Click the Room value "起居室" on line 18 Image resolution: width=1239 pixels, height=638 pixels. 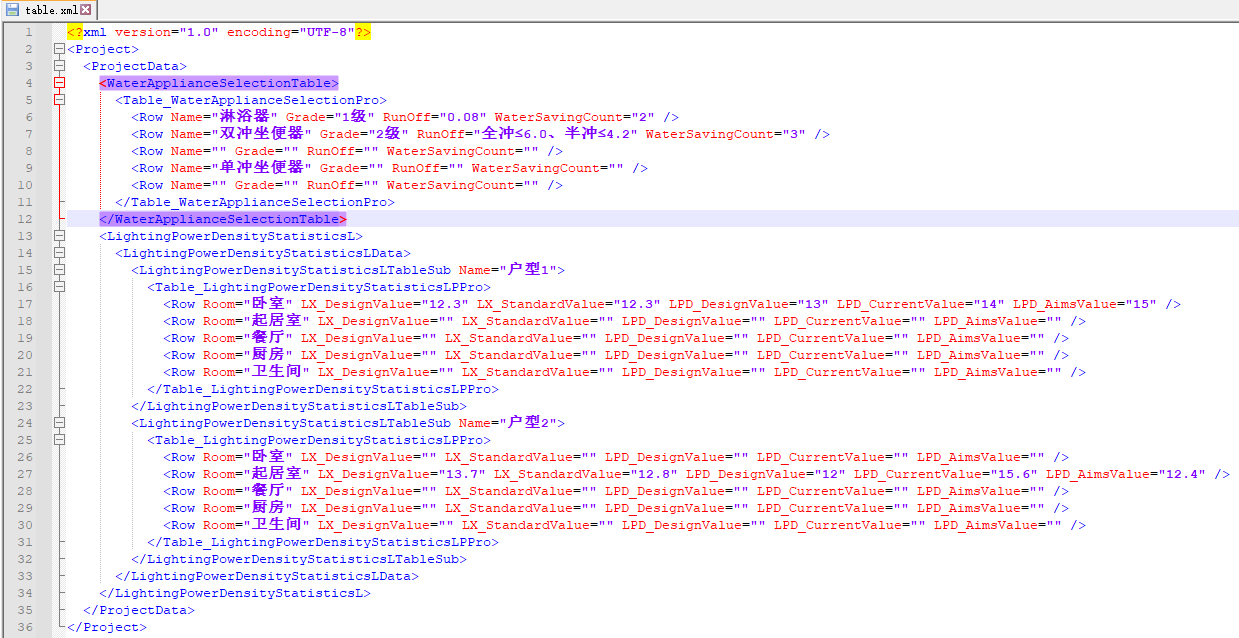click(276, 321)
